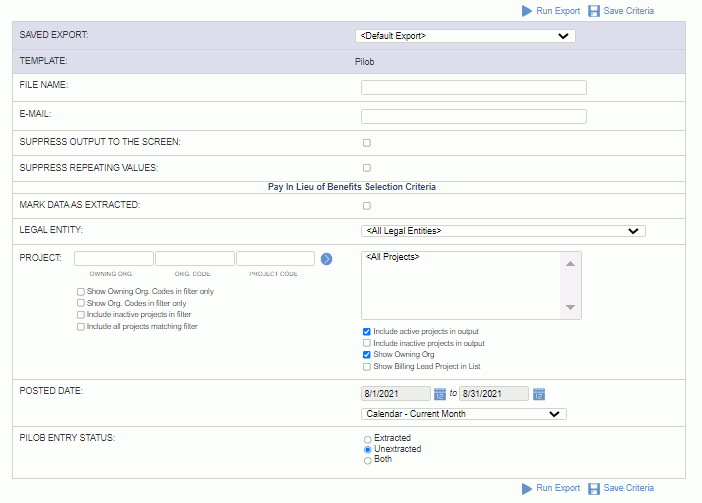Image resolution: width=702 pixels, height=503 pixels.
Task: Click the posted end date field 8/31/2021
Action: pos(494,394)
